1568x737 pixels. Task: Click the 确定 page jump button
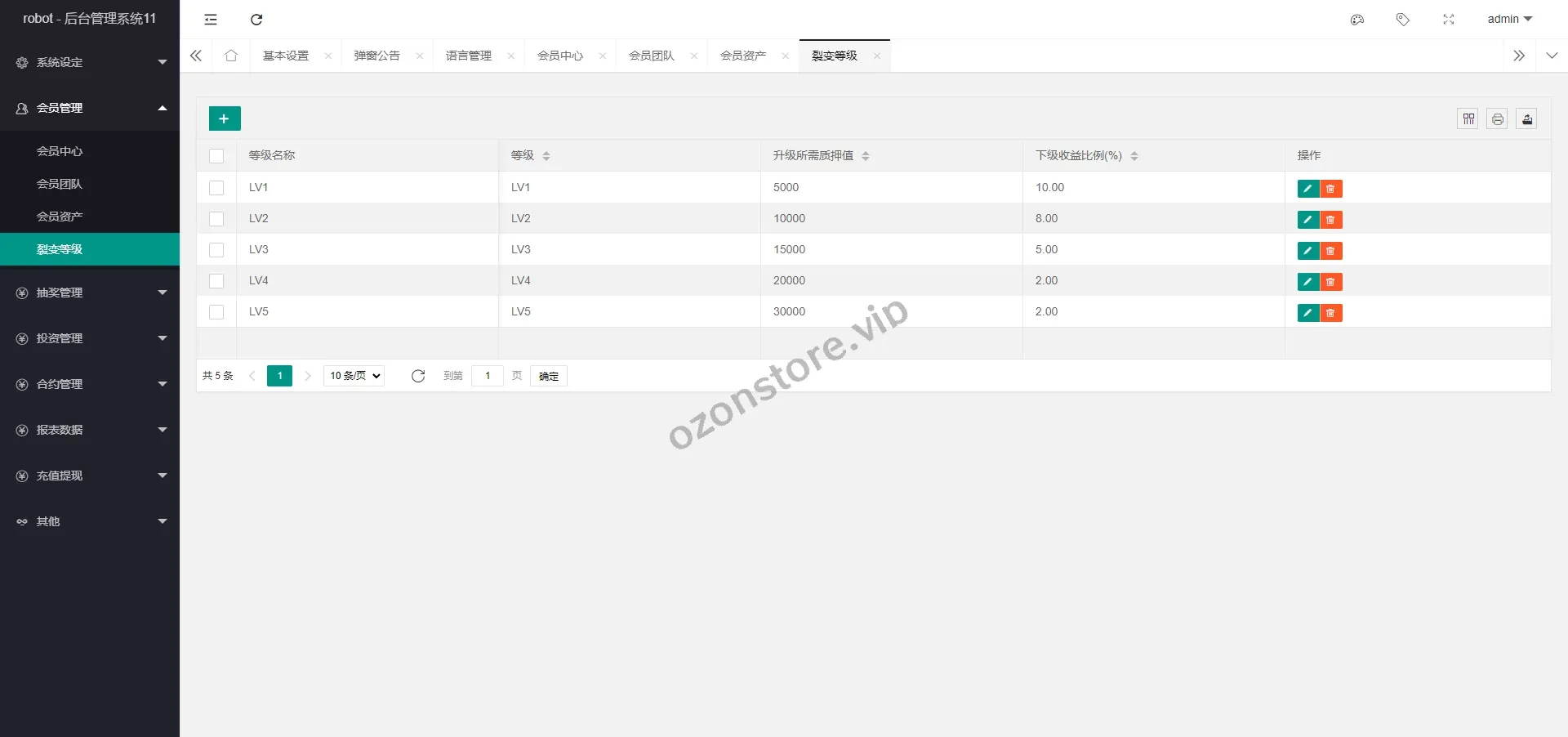548,376
